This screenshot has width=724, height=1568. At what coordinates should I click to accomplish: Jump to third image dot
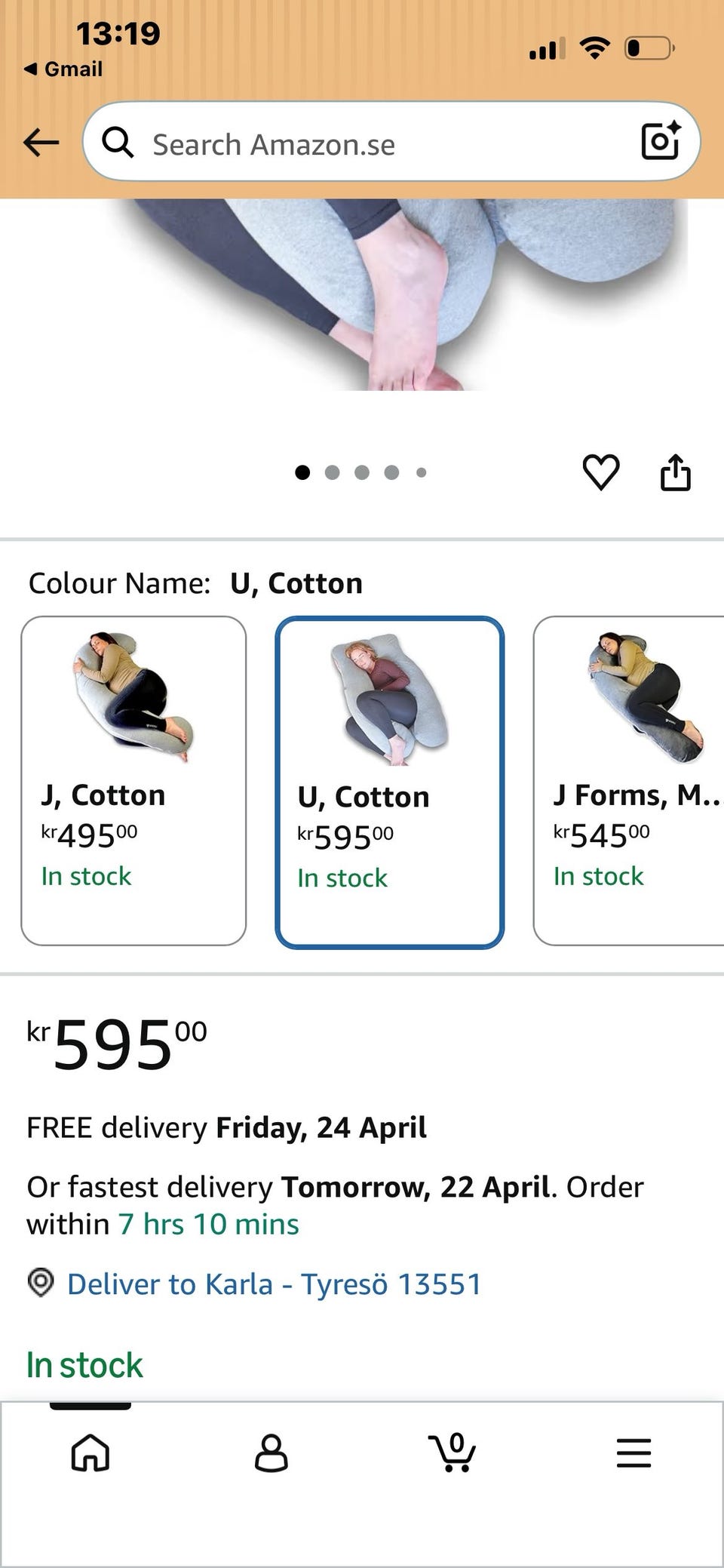point(362,472)
